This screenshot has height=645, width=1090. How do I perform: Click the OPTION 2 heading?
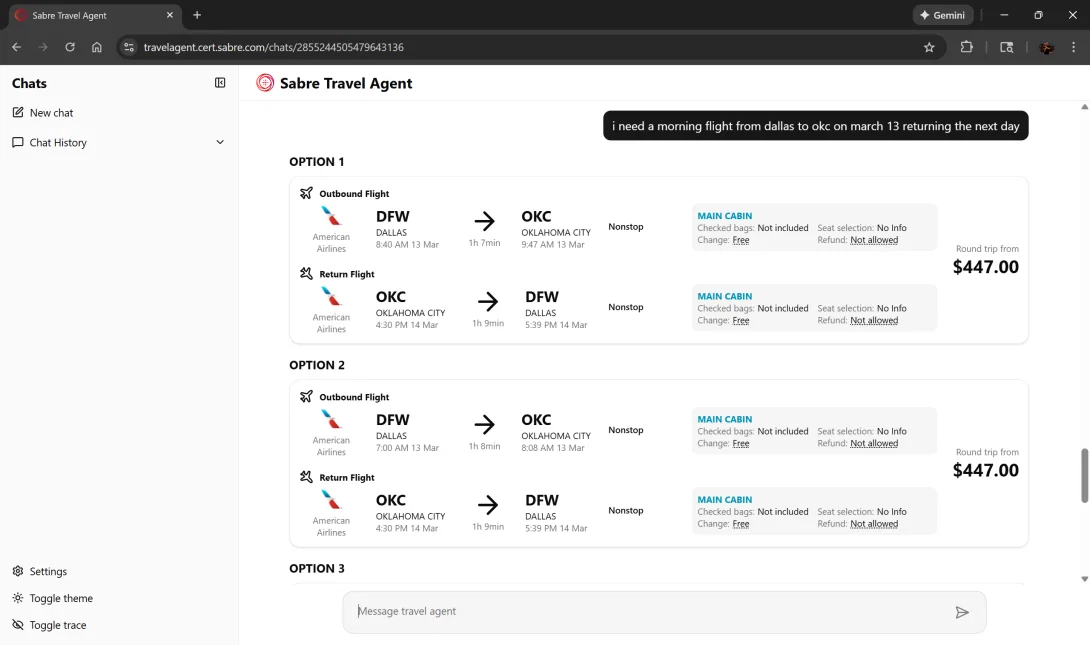317,366
